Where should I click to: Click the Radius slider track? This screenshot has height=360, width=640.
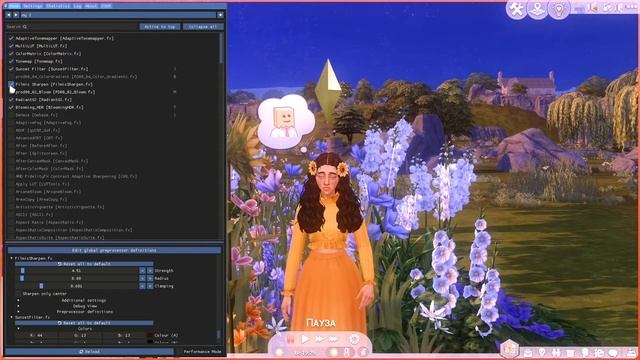[77, 278]
